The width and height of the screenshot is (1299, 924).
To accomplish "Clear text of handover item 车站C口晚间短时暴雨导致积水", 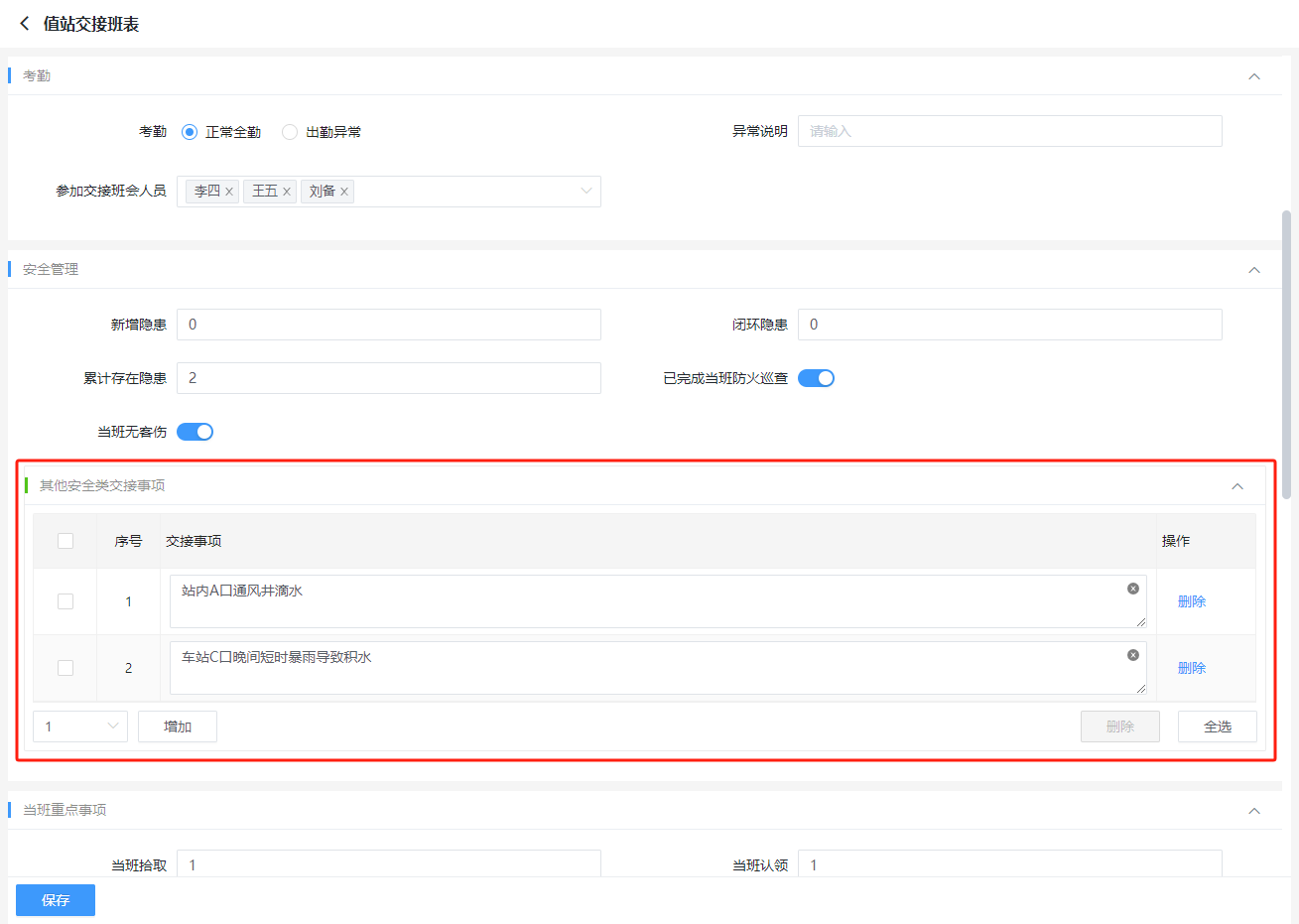I will point(1132,655).
